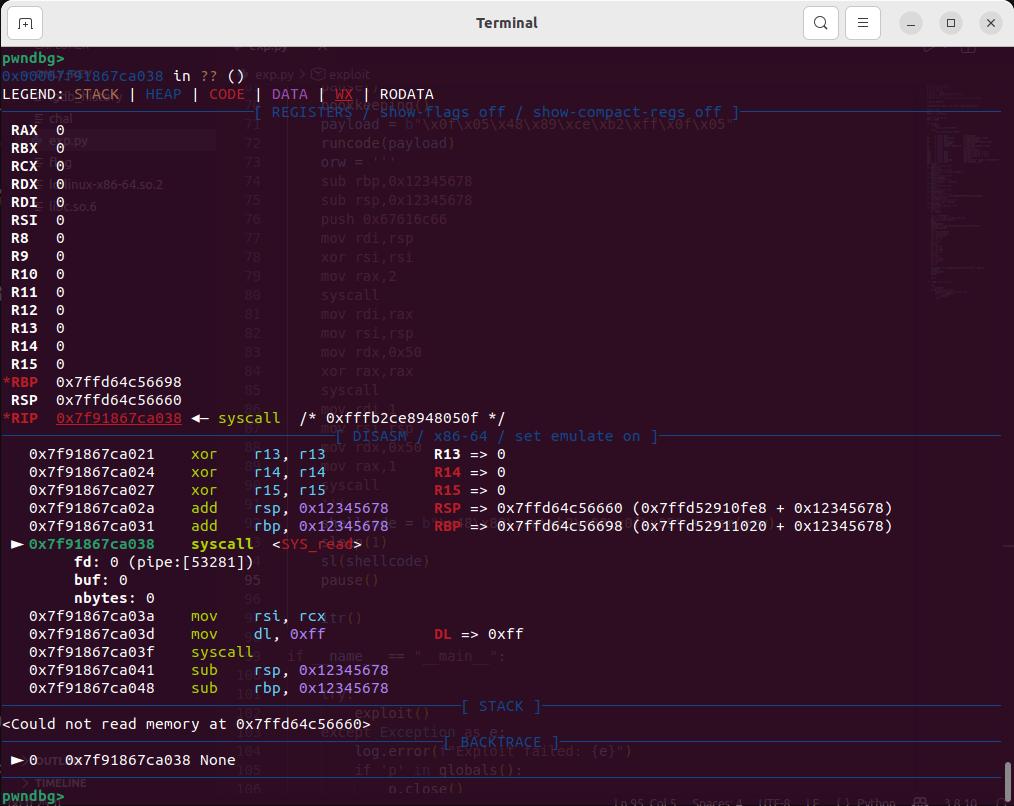Minimize the Terminal window
Image resolution: width=1014 pixels, height=806 pixels.
(x=911, y=23)
